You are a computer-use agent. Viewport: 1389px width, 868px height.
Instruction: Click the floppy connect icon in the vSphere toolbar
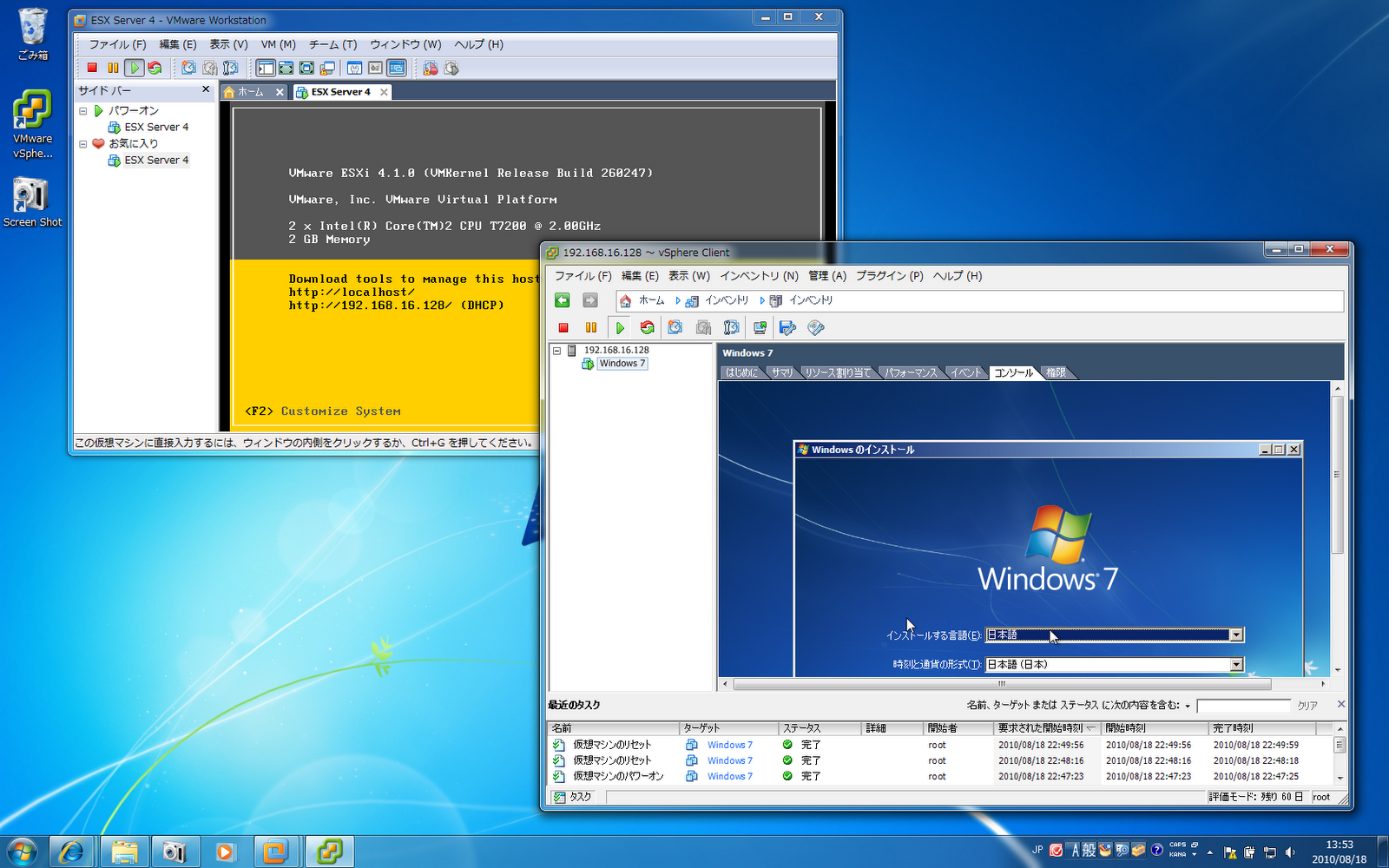[x=787, y=327]
